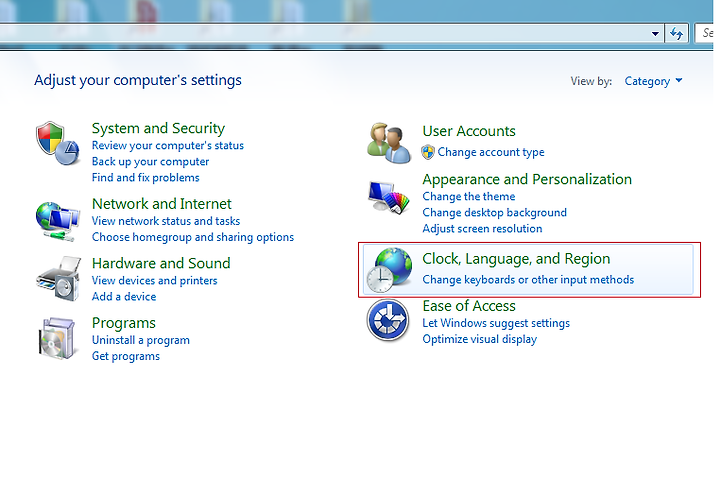Select Optimize visual display
720x479 pixels.
point(479,339)
